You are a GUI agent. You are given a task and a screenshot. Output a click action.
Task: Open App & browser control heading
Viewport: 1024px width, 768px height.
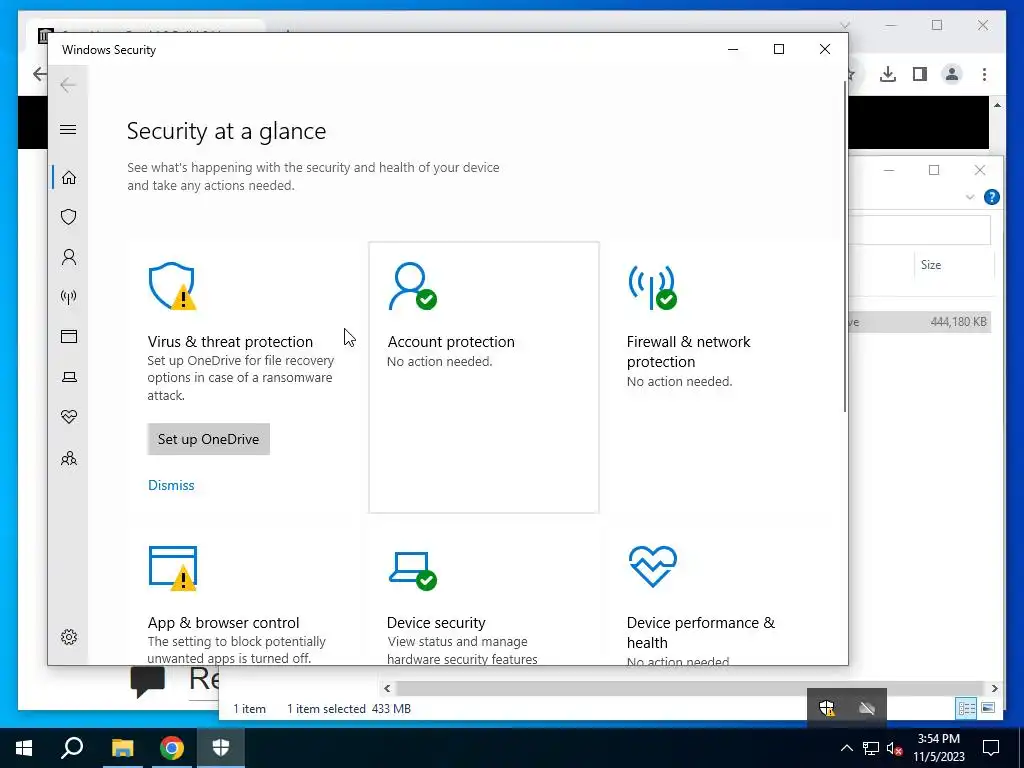click(223, 622)
